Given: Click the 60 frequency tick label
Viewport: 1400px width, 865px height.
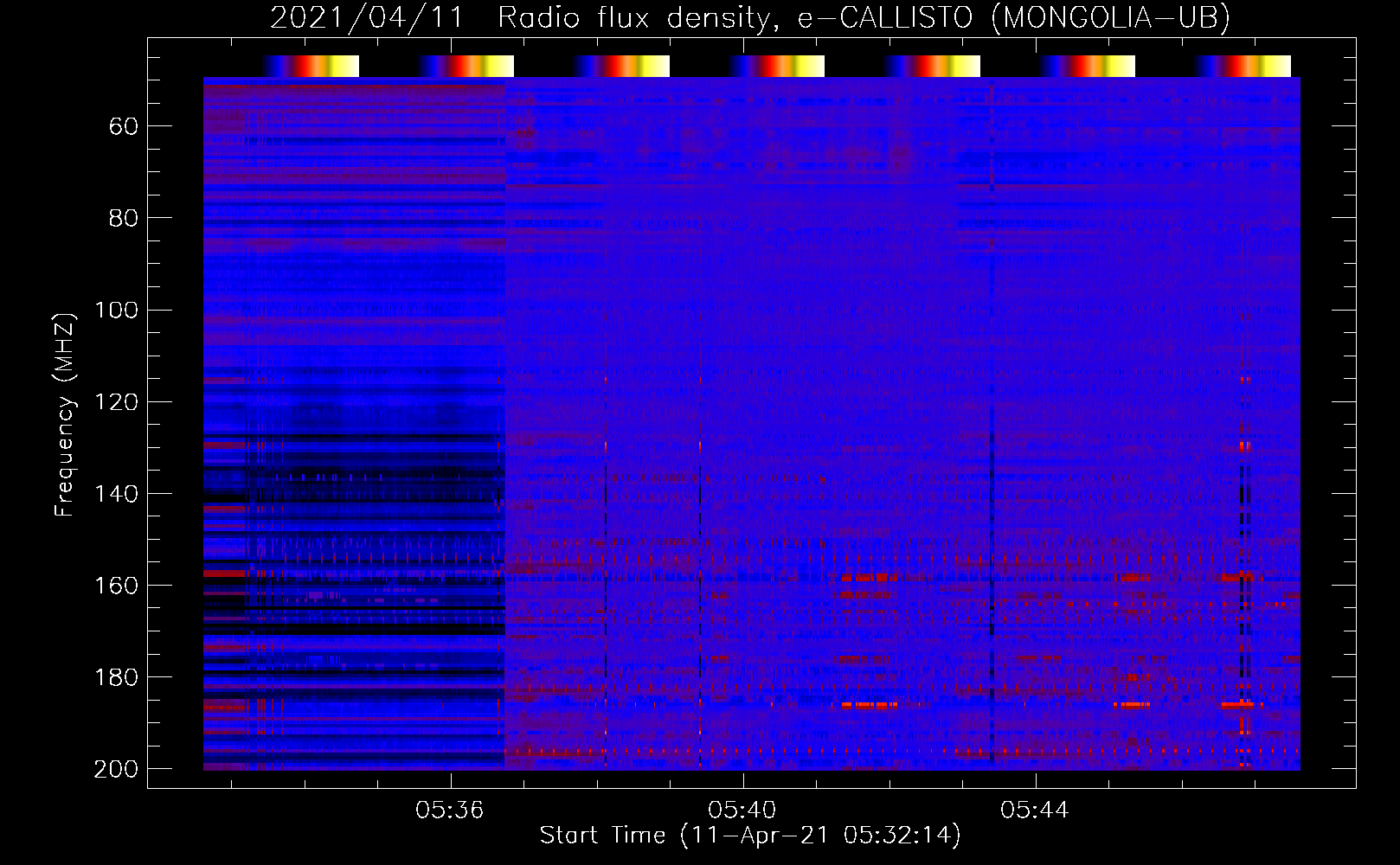Looking at the screenshot, I should click(123, 127).
